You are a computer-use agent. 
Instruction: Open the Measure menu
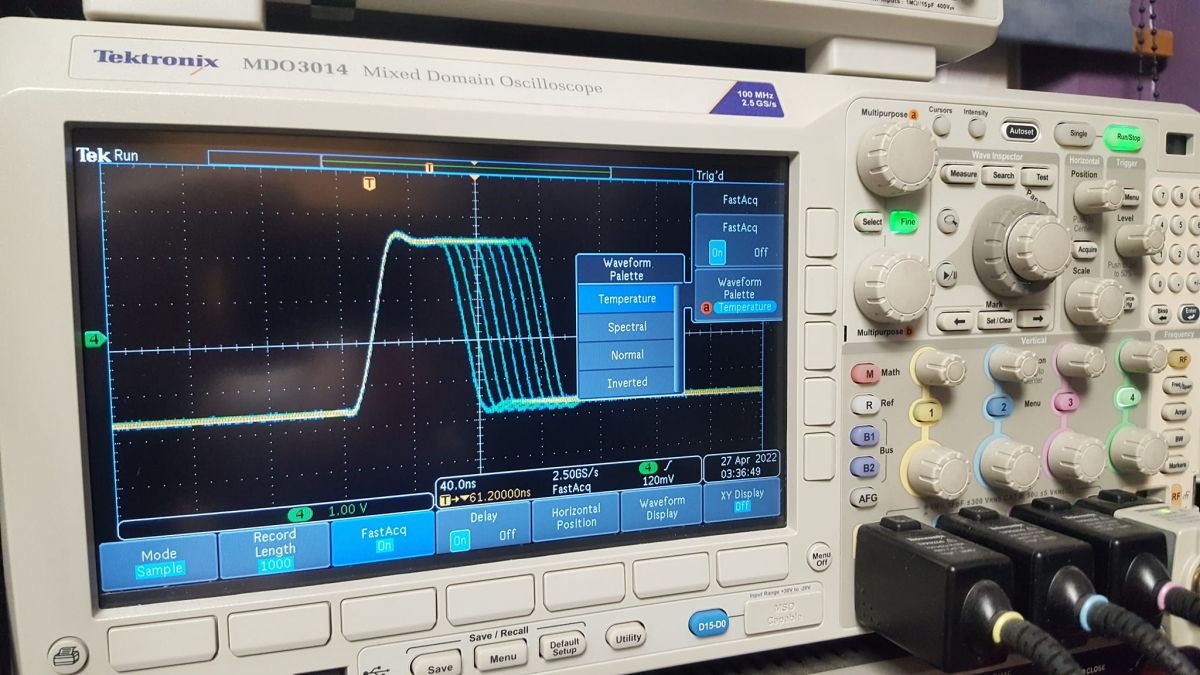click(x=959, y=174)
